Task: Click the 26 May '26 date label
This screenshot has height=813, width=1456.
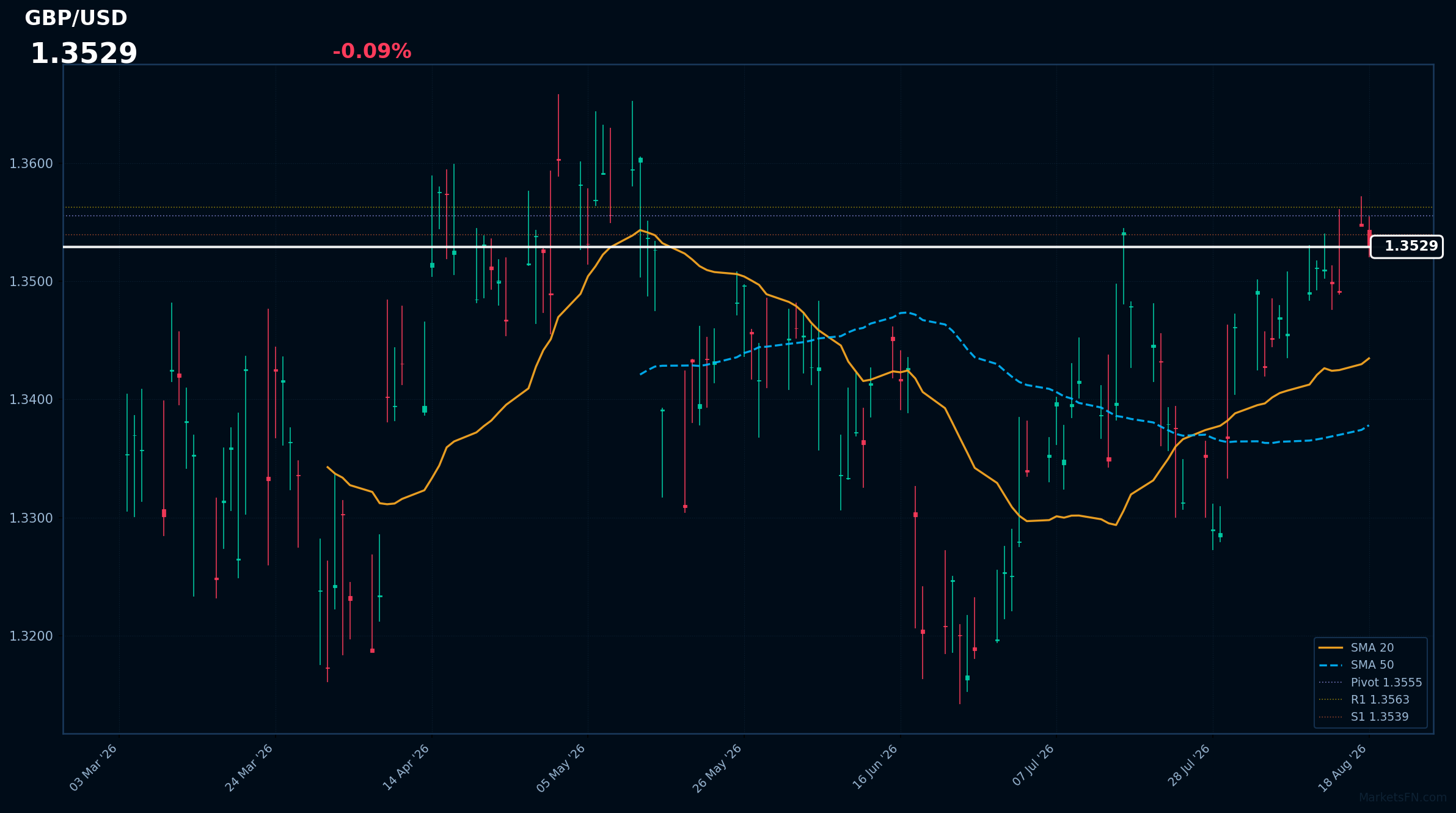Action: tap(718, 768)
